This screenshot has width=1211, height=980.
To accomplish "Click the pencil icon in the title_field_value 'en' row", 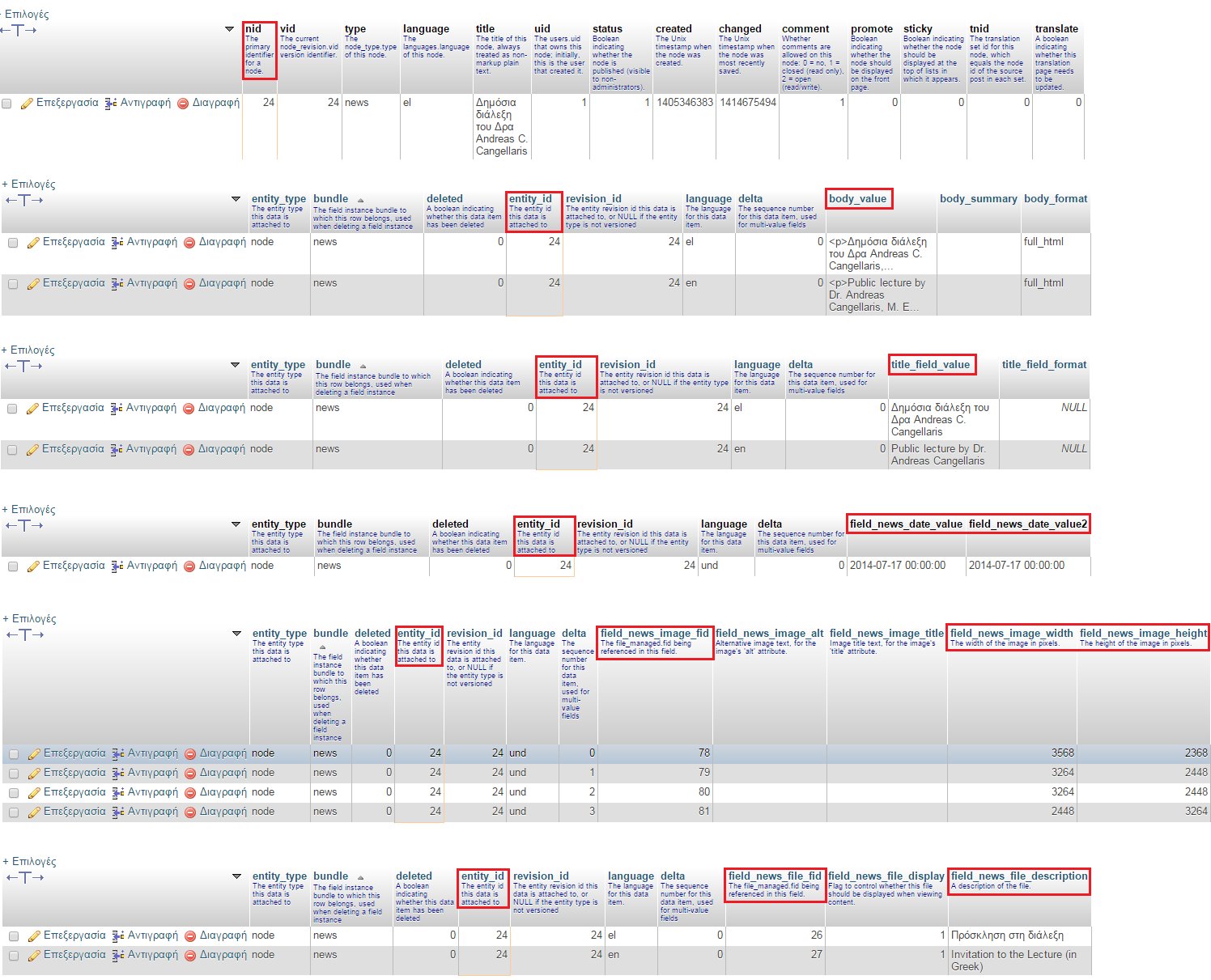I will pyautogui.click(x=32, y=450).
